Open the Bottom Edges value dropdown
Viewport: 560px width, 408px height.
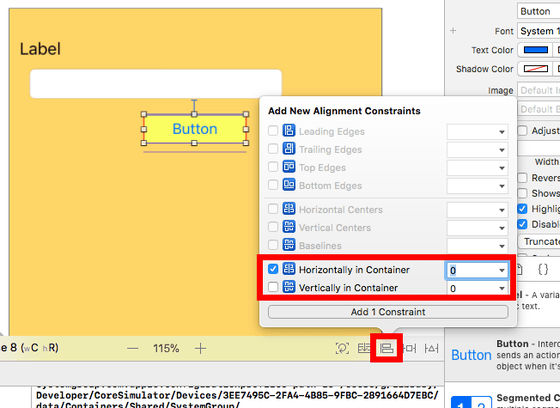point(501,186)
